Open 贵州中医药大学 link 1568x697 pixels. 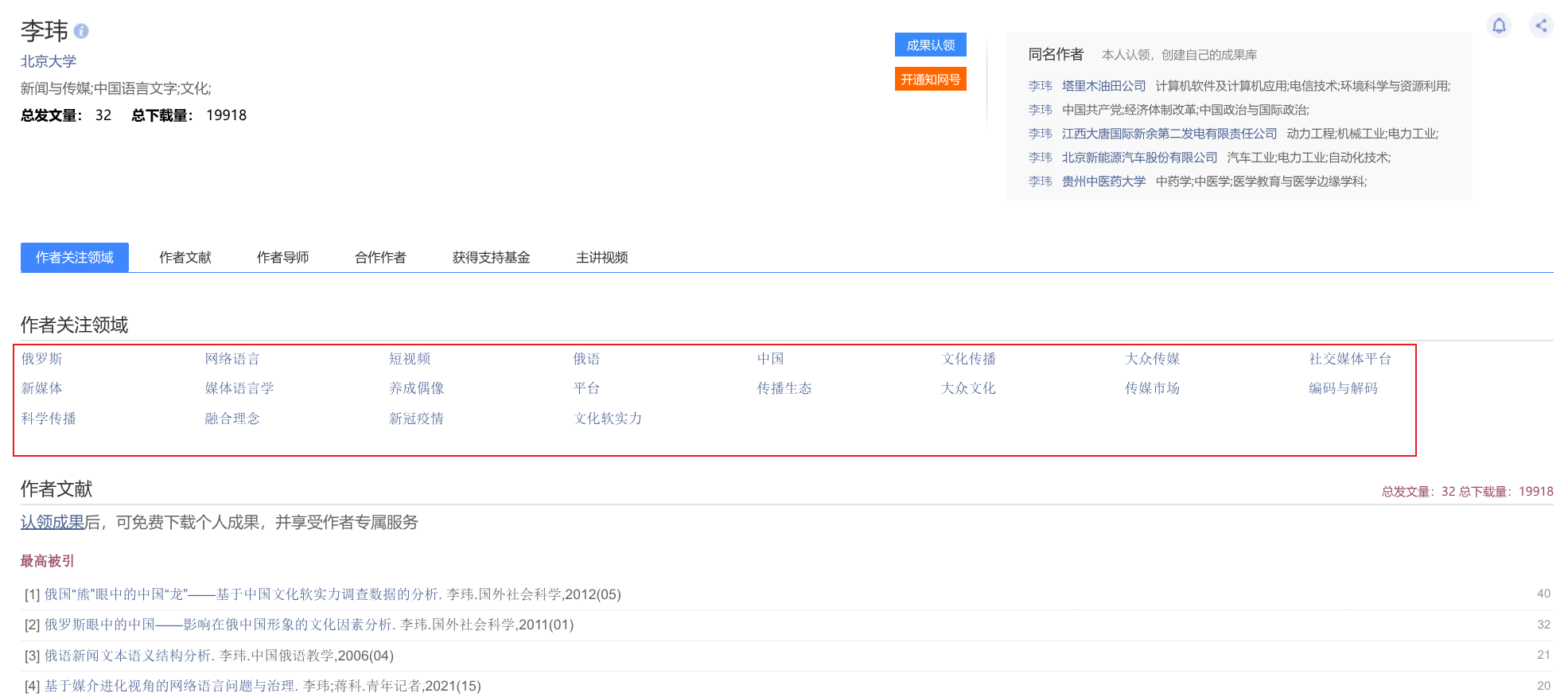[1104, 181]
